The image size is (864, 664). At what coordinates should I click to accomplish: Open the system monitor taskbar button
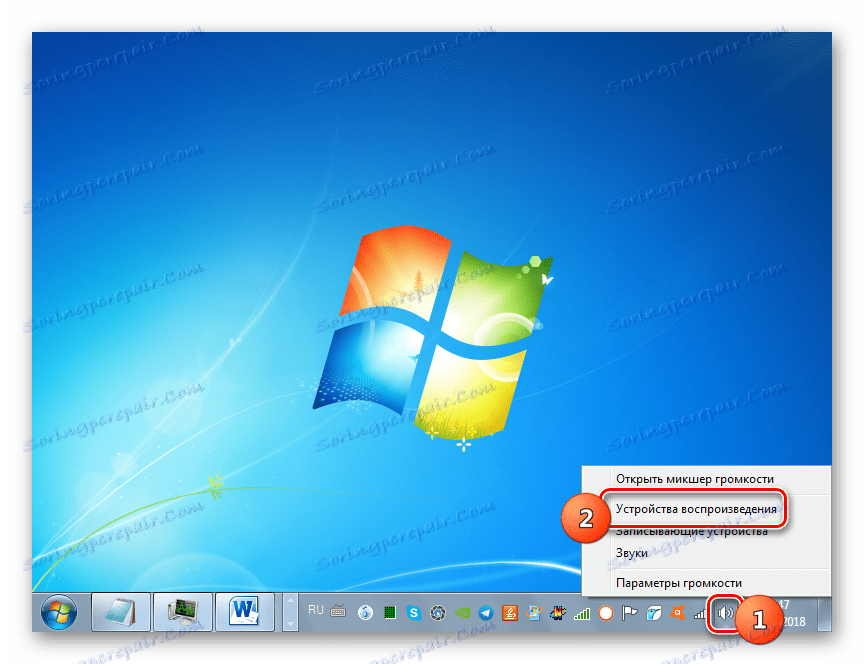click(x=183, y=612)
